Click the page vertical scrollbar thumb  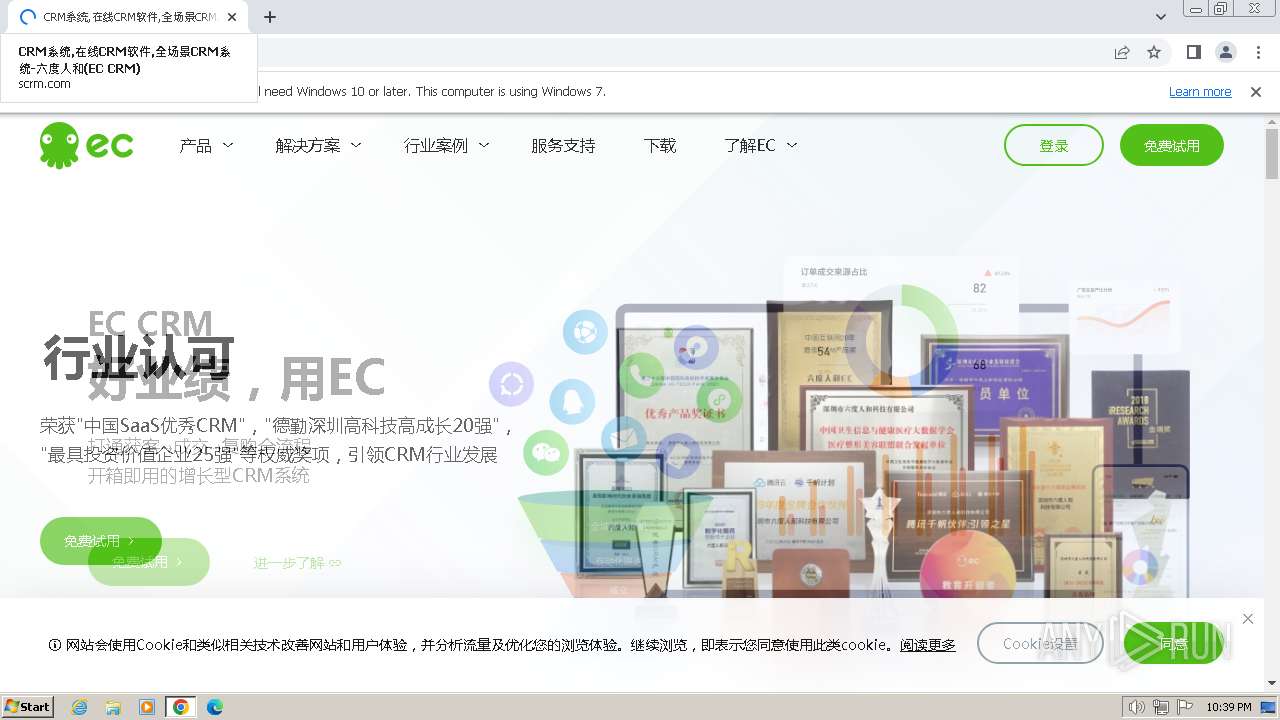1272,154
